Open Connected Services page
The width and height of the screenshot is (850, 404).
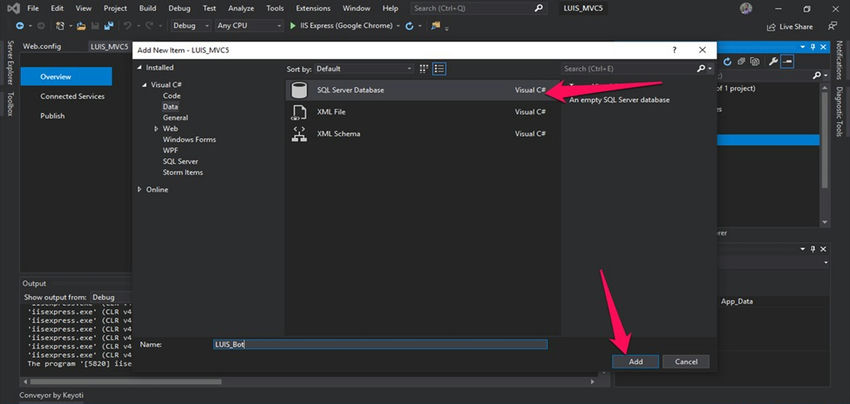tap(72, 96)
